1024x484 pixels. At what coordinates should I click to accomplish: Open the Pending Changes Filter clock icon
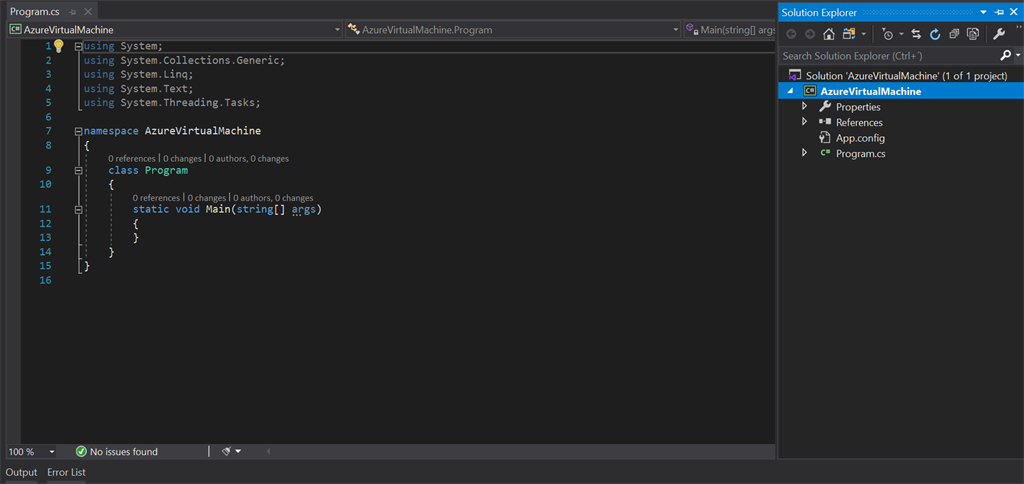(x=888, y=34)
